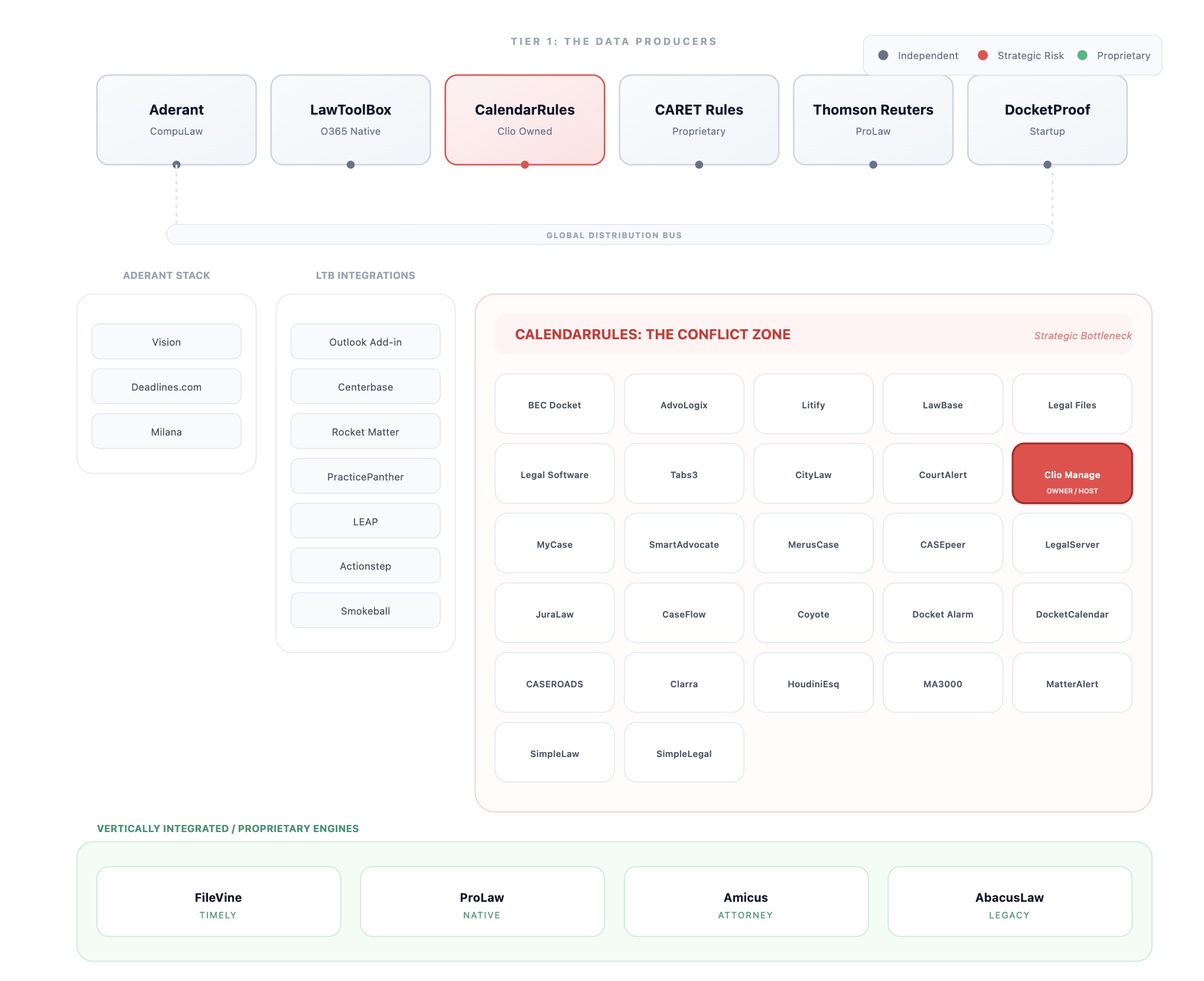This screenshot has height=981, width=1204.
Task: Click red connector dot under CalendarRules
Action: (x=525, y=165)
